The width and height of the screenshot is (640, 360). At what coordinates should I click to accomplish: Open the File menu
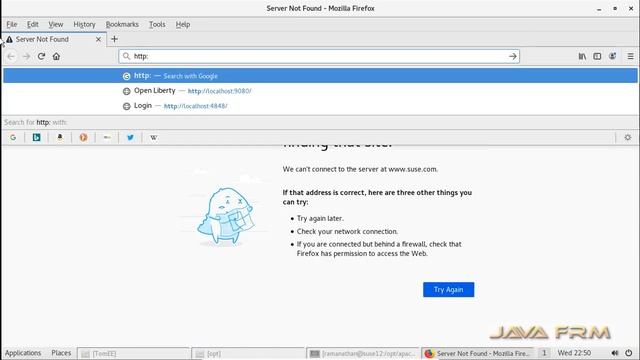click(x=12, y=24)
